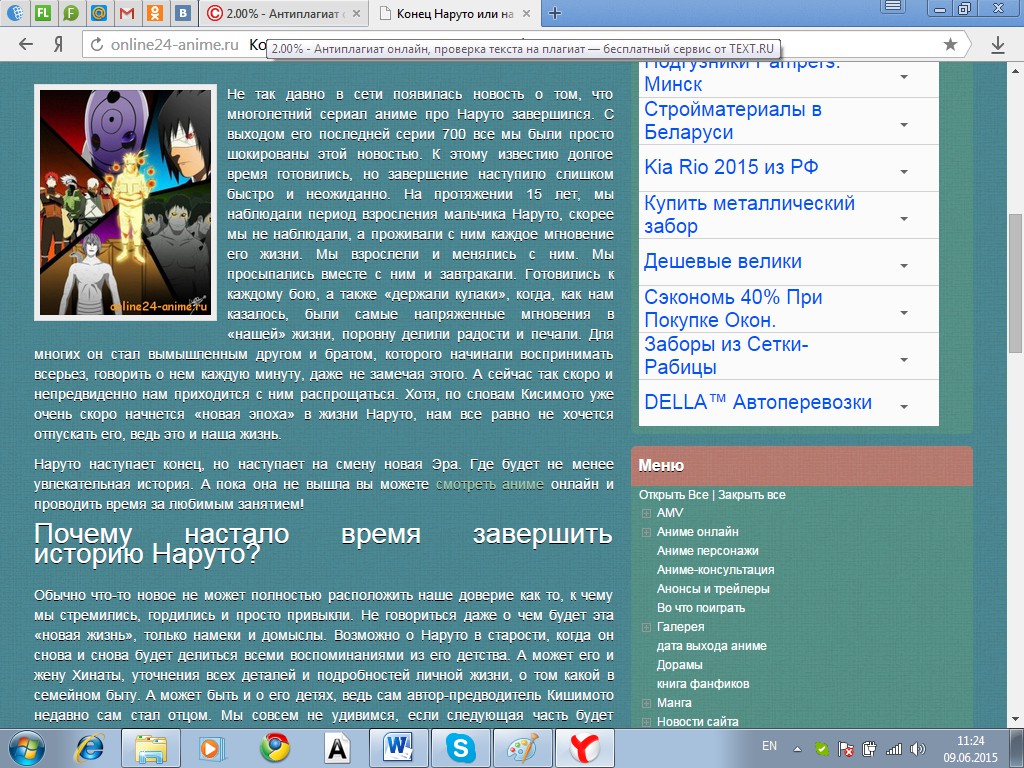This screenshot has height=768, width=1024.
Task: Open the Дорамы menu item
Action: (x=679, y=665)
